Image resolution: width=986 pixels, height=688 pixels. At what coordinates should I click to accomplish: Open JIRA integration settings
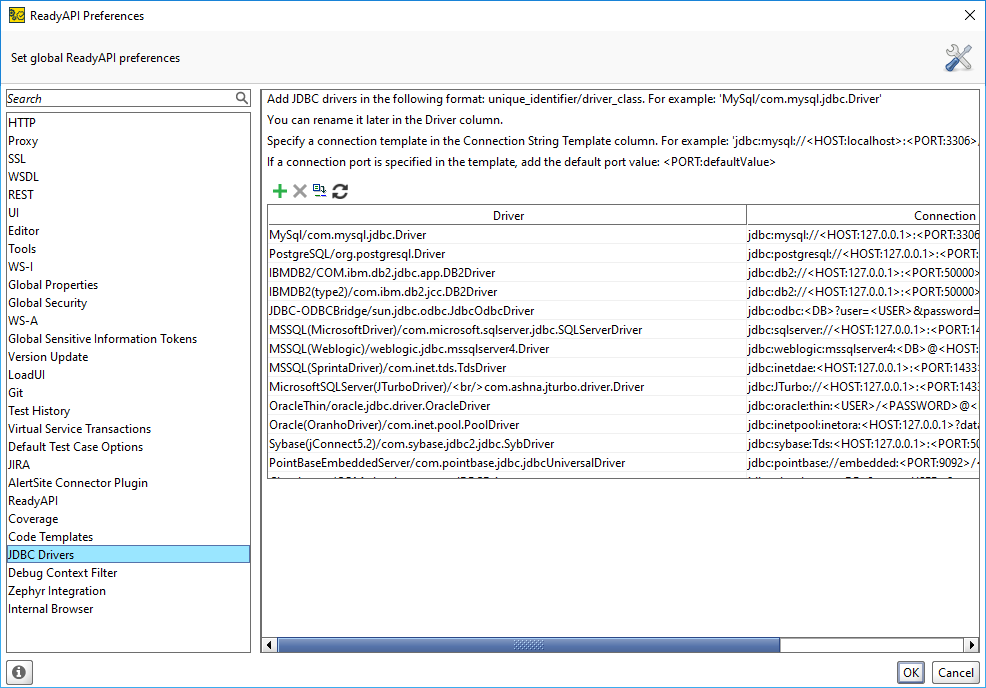pos(19,464)
